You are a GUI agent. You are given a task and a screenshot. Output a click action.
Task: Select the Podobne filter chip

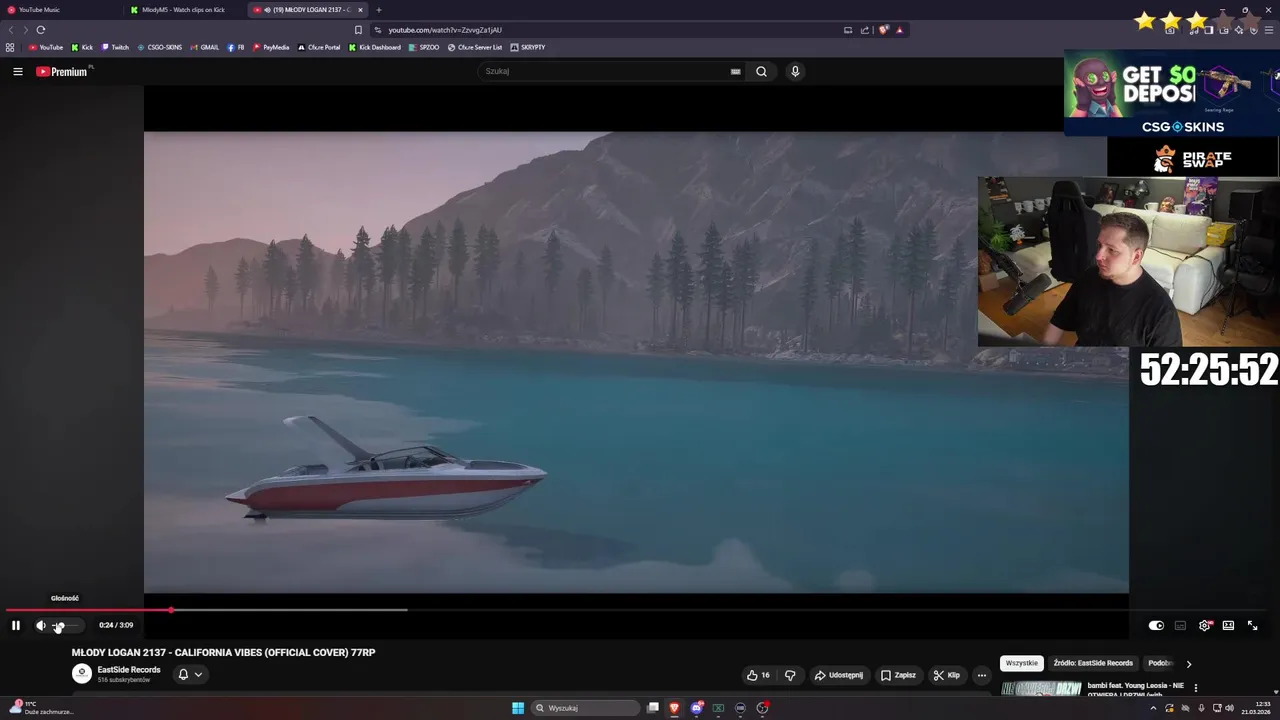1160,663
